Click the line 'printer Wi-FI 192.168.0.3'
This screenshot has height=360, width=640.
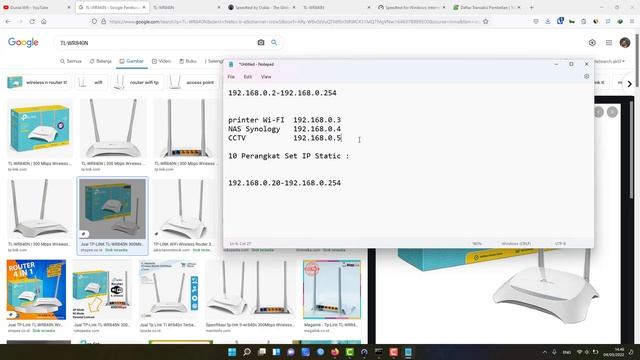(x=284, y=120)
